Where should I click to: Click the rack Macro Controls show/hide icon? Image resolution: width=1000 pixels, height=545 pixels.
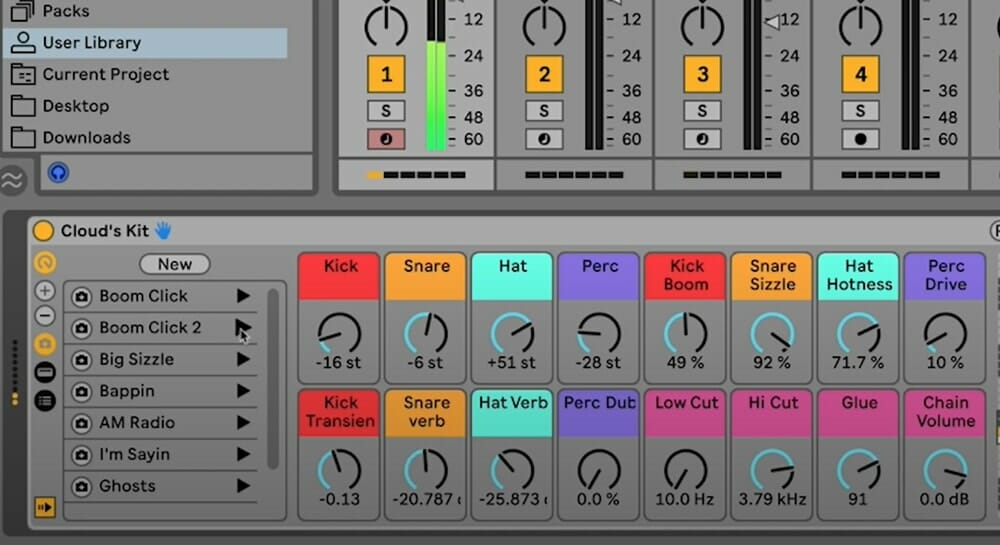45,263
